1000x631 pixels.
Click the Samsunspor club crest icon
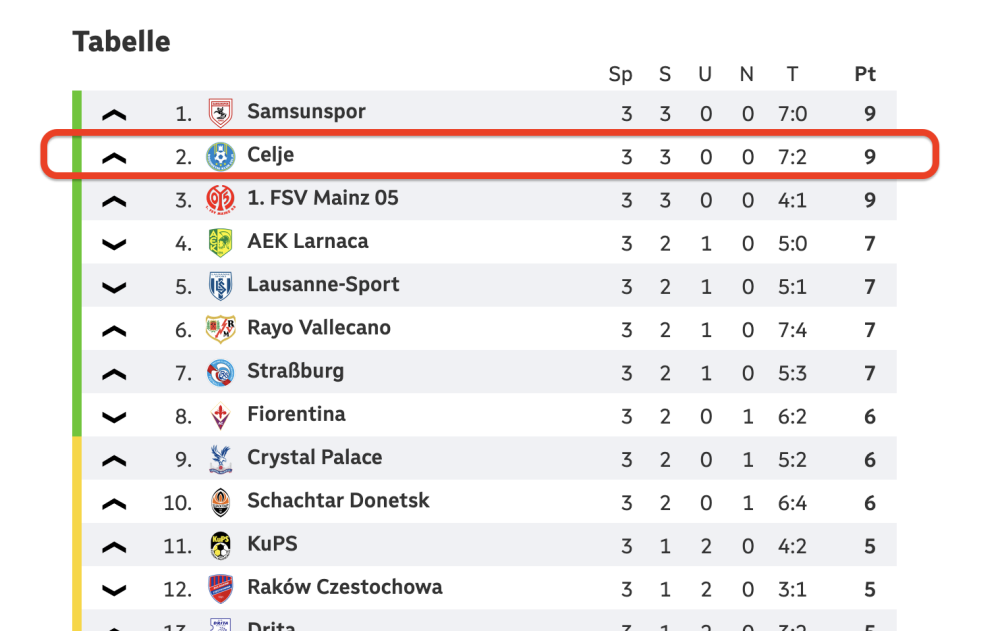[x=220, y=113]
